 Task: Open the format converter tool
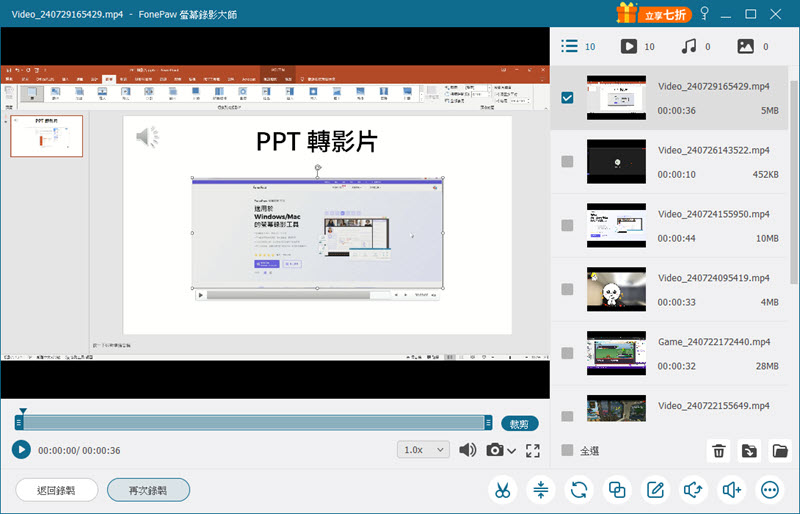(x=579, y=490)
